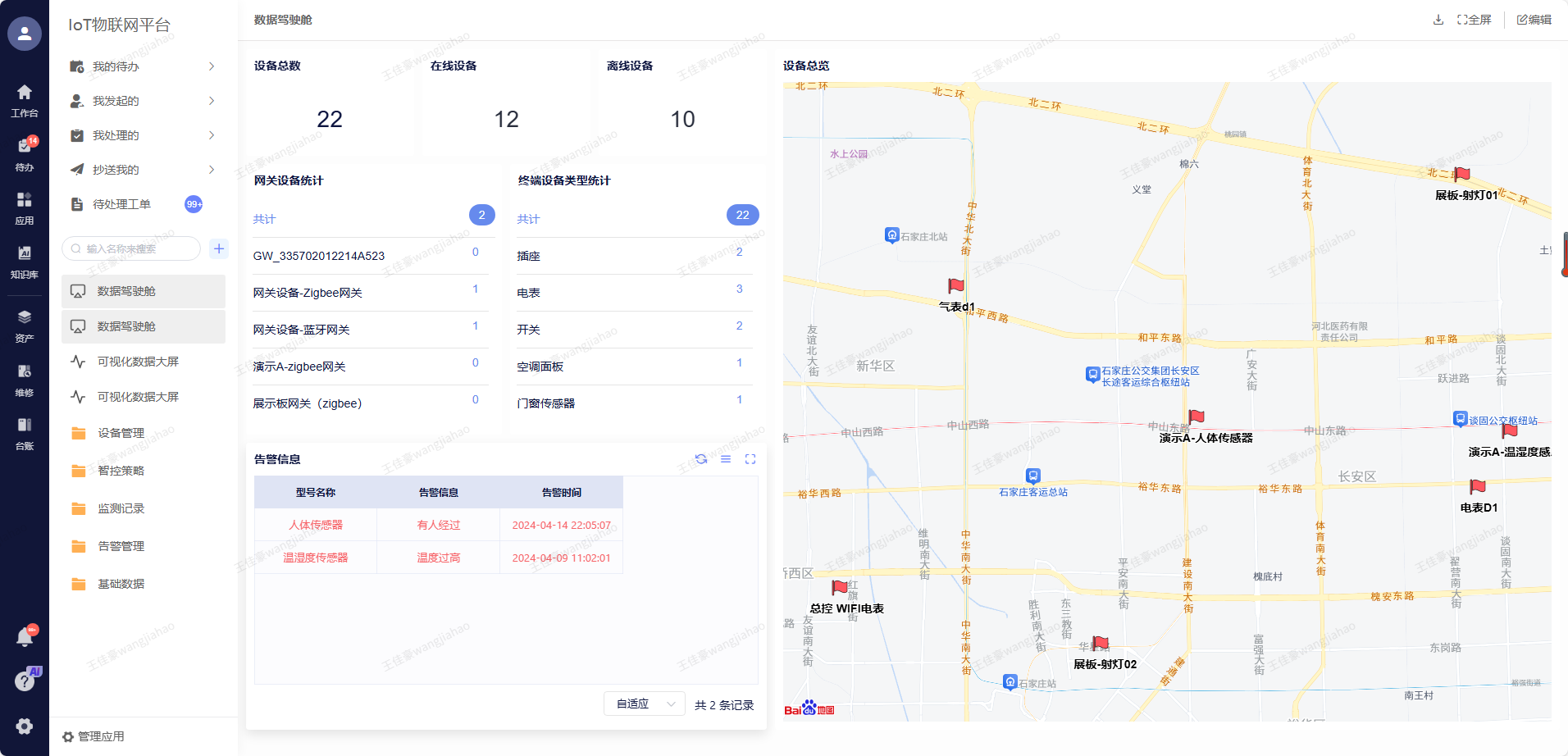Image resolution: width=1568 pixels, height=756 pixels.
Task: Enter fullscreen mode with 全屏 button
Action: point(1474,20)
